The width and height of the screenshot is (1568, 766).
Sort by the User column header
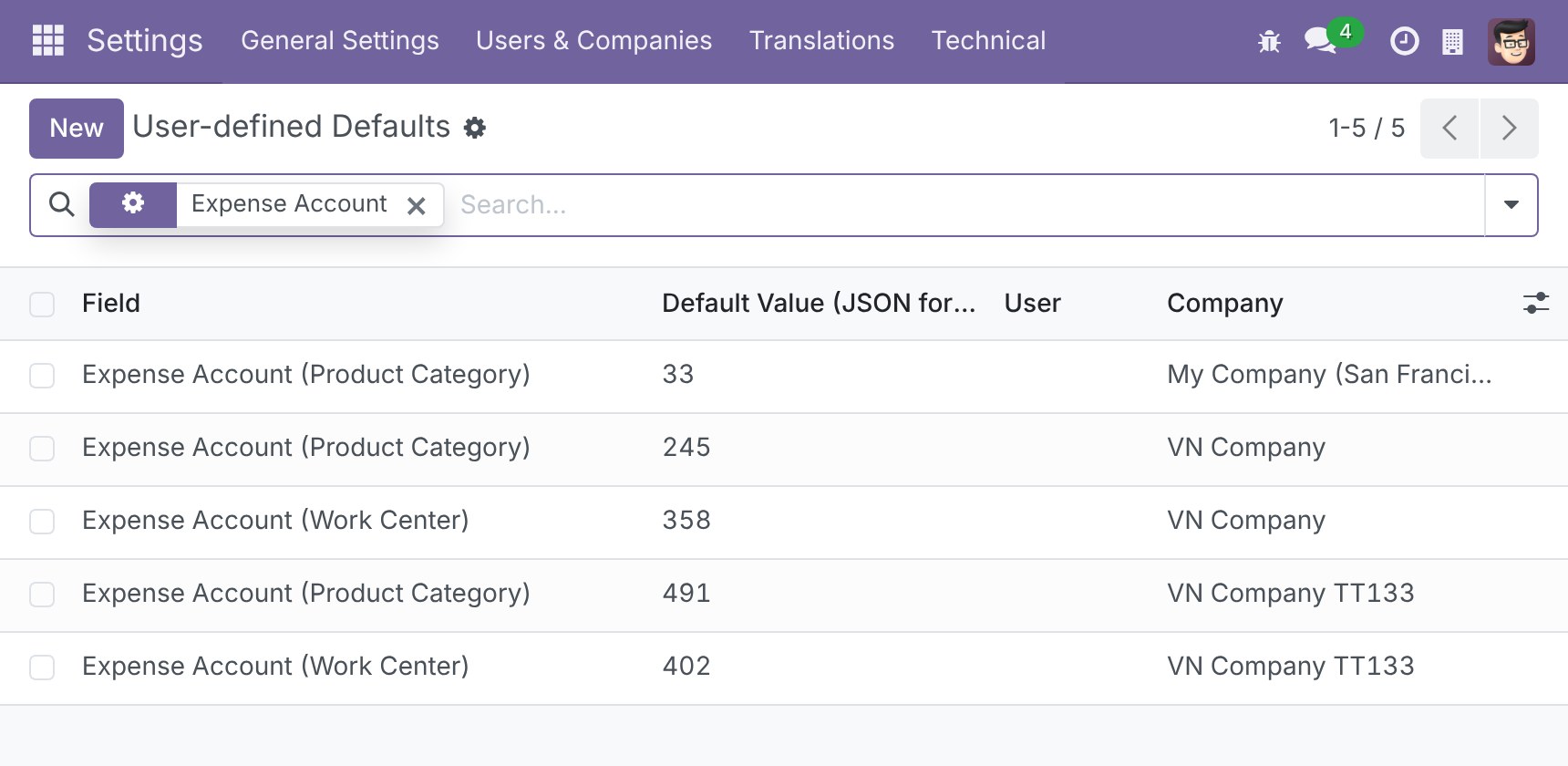point(1033,303)
